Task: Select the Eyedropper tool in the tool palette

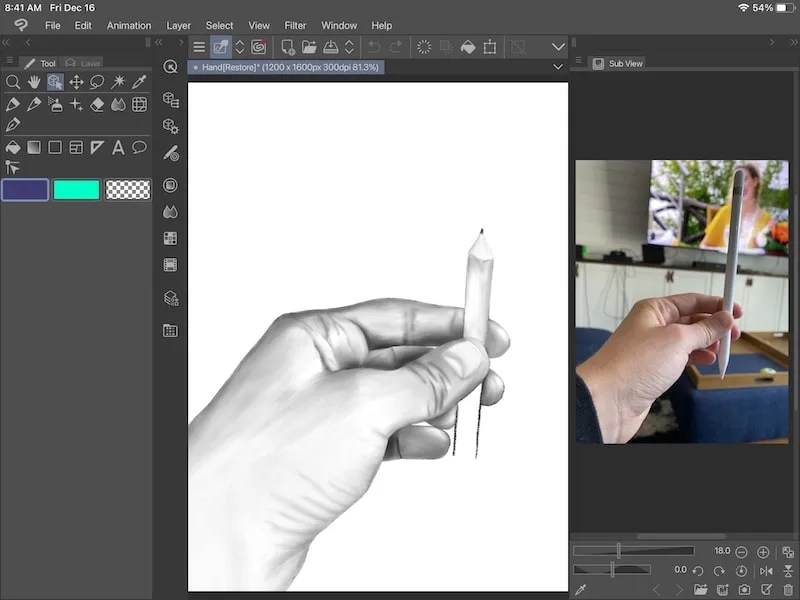Action: 139,82
